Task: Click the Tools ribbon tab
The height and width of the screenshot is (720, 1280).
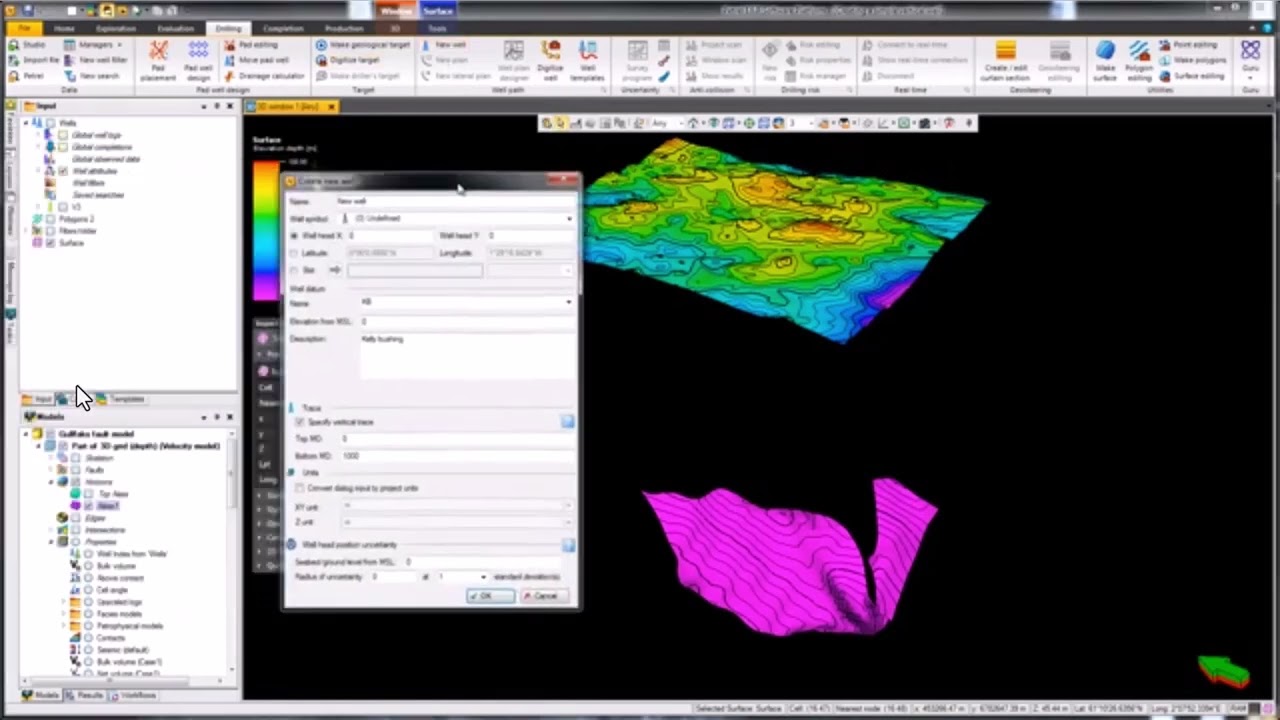Action: point(437,28)
